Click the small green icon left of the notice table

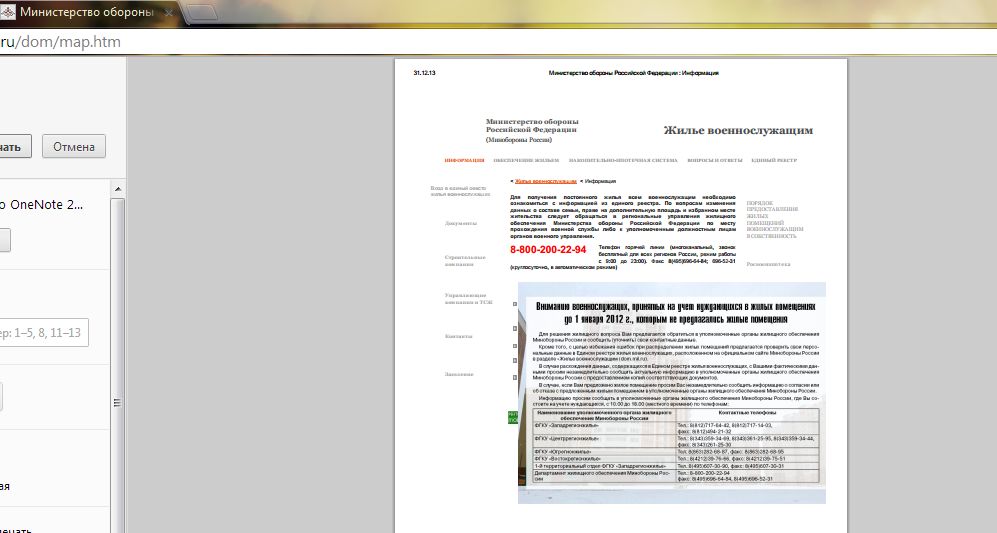pyautogui.click(x=513, y=416)
